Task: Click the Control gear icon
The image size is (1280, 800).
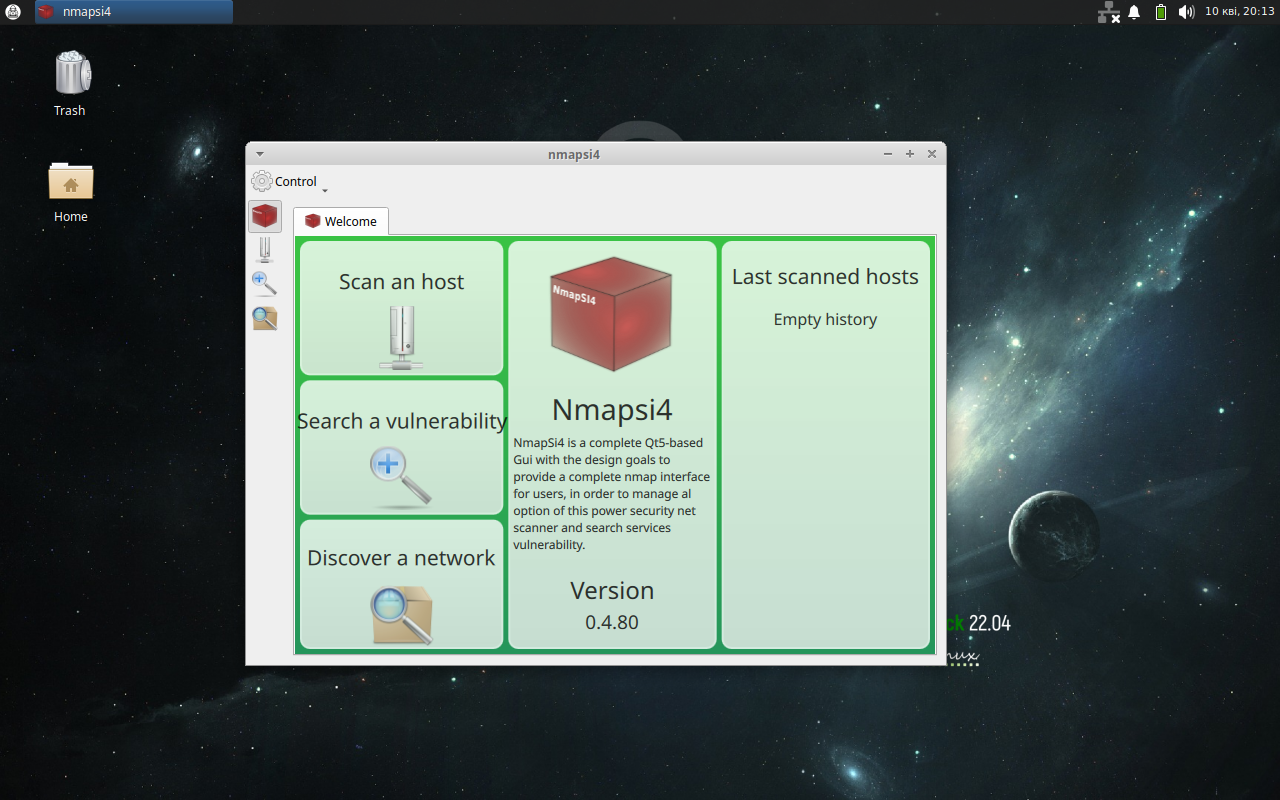Action: (262, 181)
